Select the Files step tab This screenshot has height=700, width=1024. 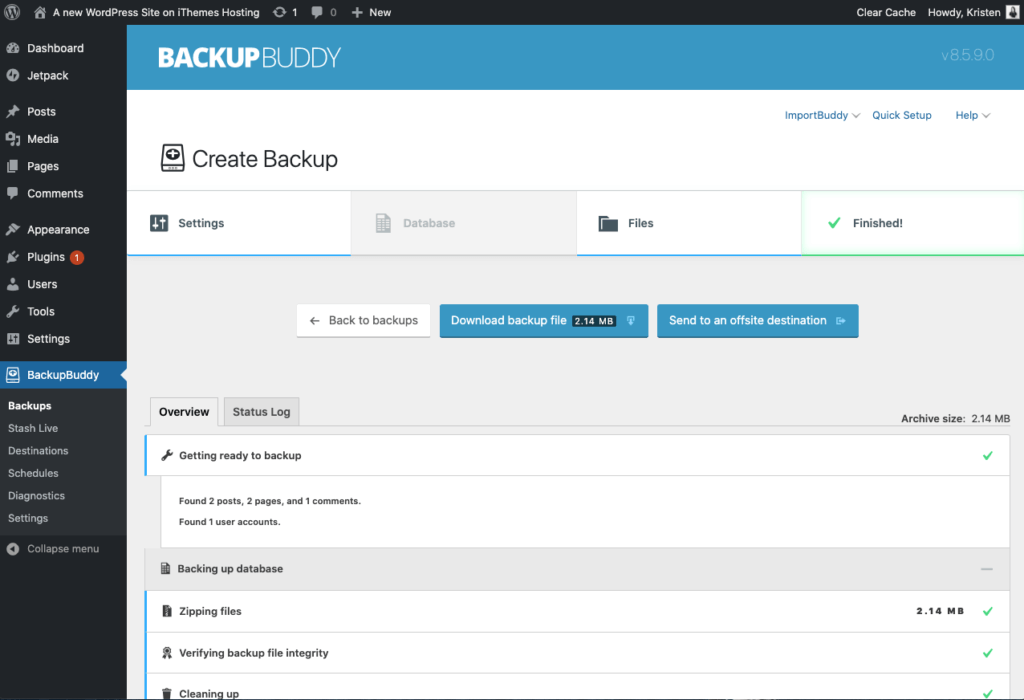click(x=689, y=223)
